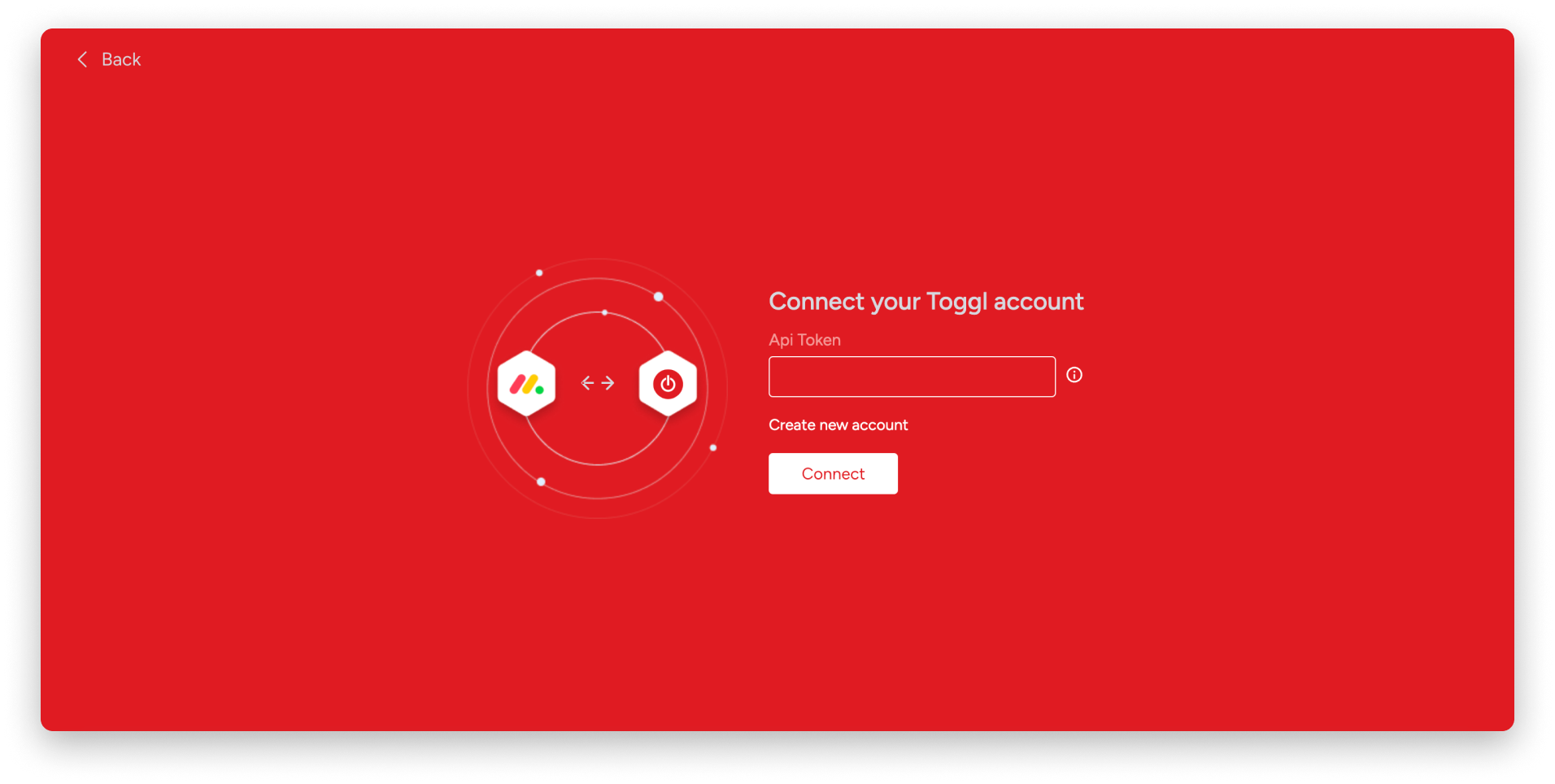
Task: Open the Create new account link
Action: tap(838, 425)
